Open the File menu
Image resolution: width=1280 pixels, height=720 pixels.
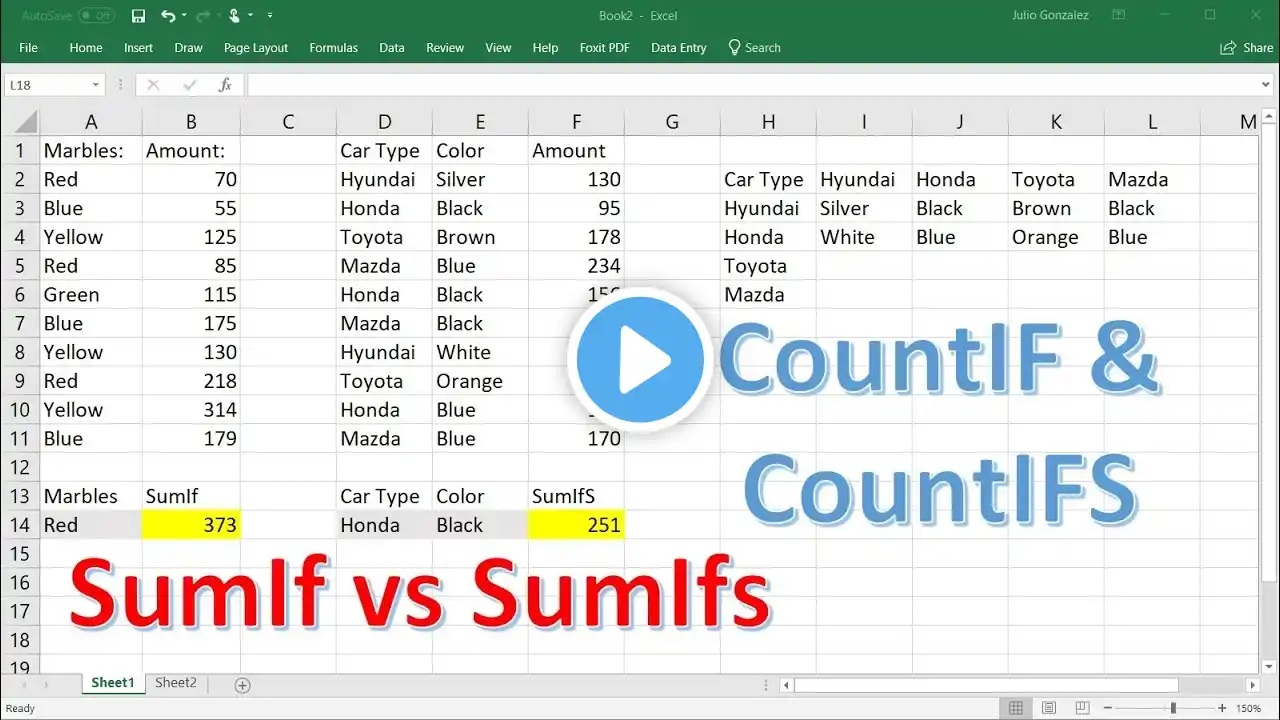click(x=28, y=48)
